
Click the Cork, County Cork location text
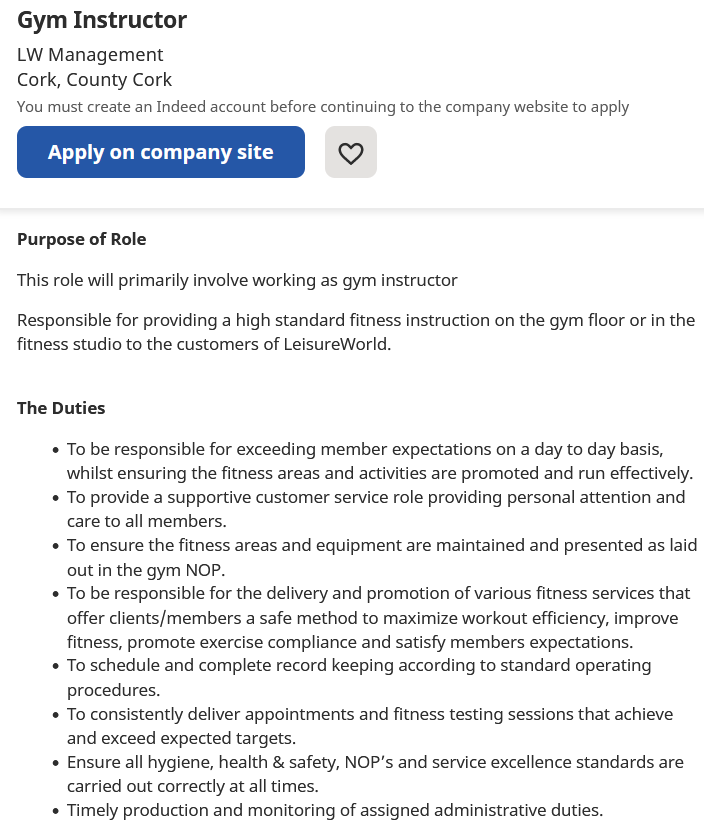[x=94, y=80]
